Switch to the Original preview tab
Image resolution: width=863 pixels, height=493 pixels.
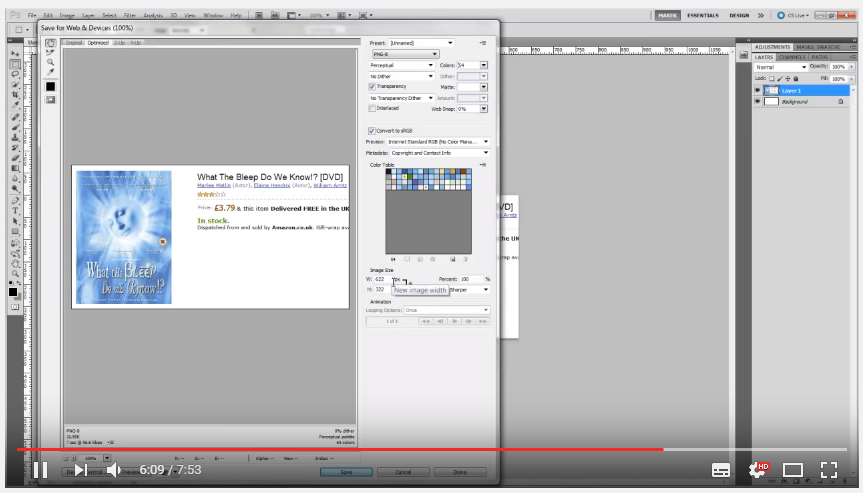74,43
